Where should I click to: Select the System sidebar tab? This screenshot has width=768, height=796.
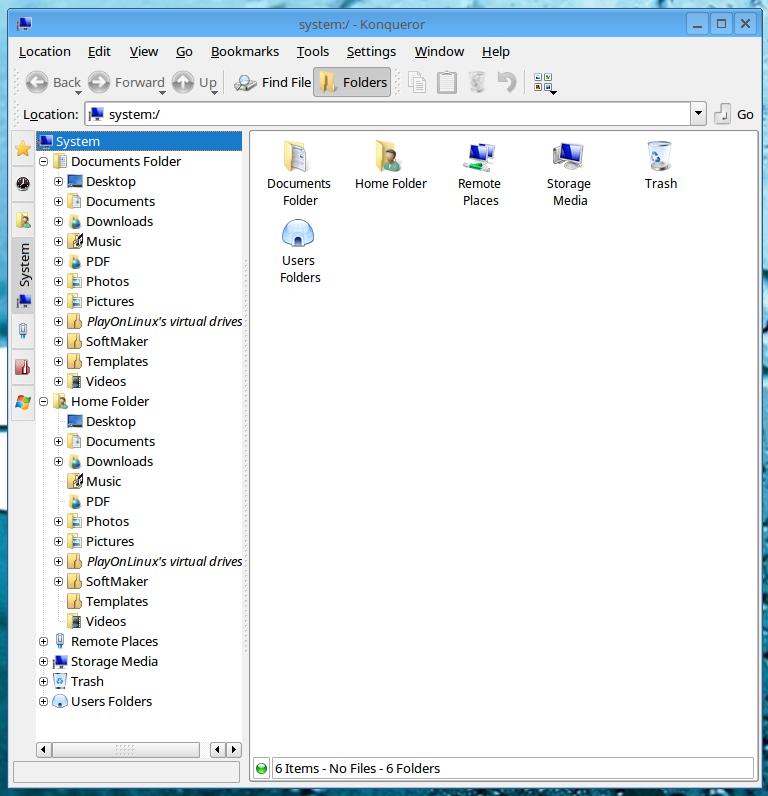coord(23,275)
